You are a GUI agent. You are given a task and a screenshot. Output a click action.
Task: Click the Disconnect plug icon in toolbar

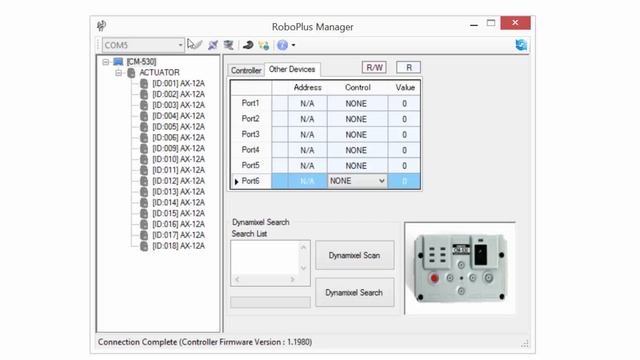213,45
